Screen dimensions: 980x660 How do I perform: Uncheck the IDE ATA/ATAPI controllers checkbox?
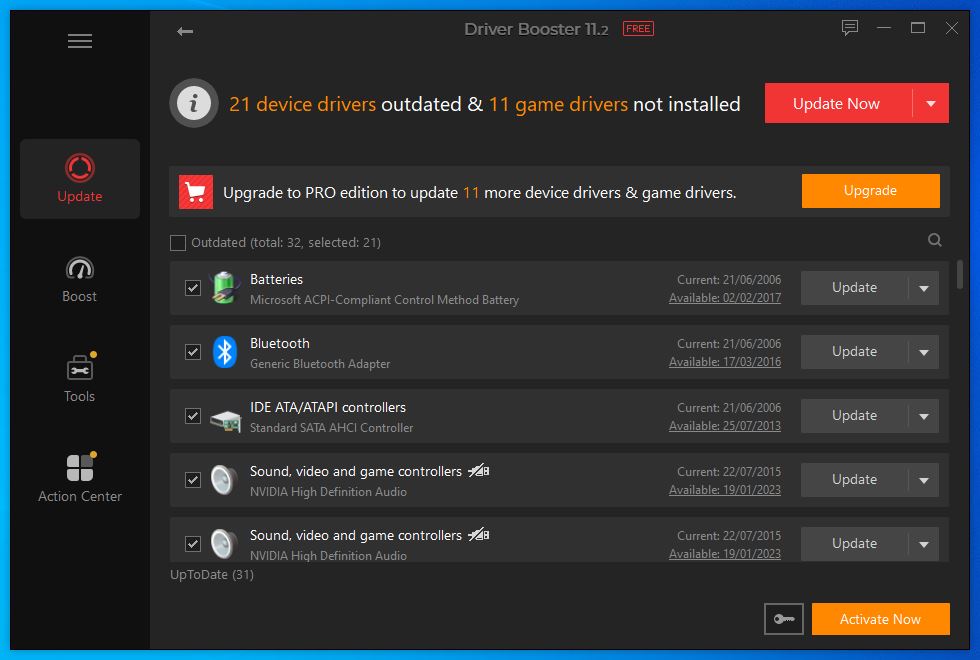[x=192, y=416]
